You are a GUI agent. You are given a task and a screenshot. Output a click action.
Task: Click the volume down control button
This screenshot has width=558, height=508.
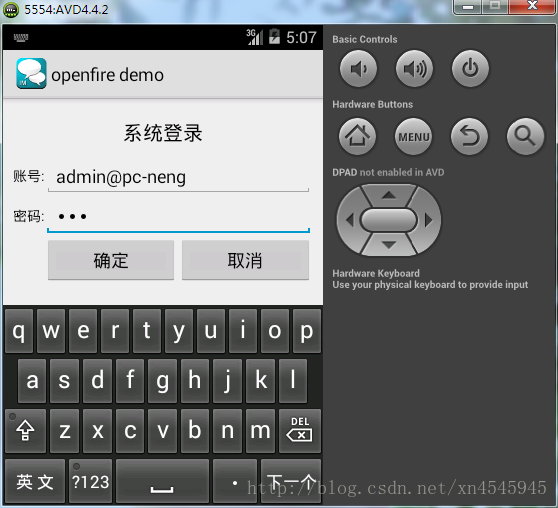(x=358, y=68)
